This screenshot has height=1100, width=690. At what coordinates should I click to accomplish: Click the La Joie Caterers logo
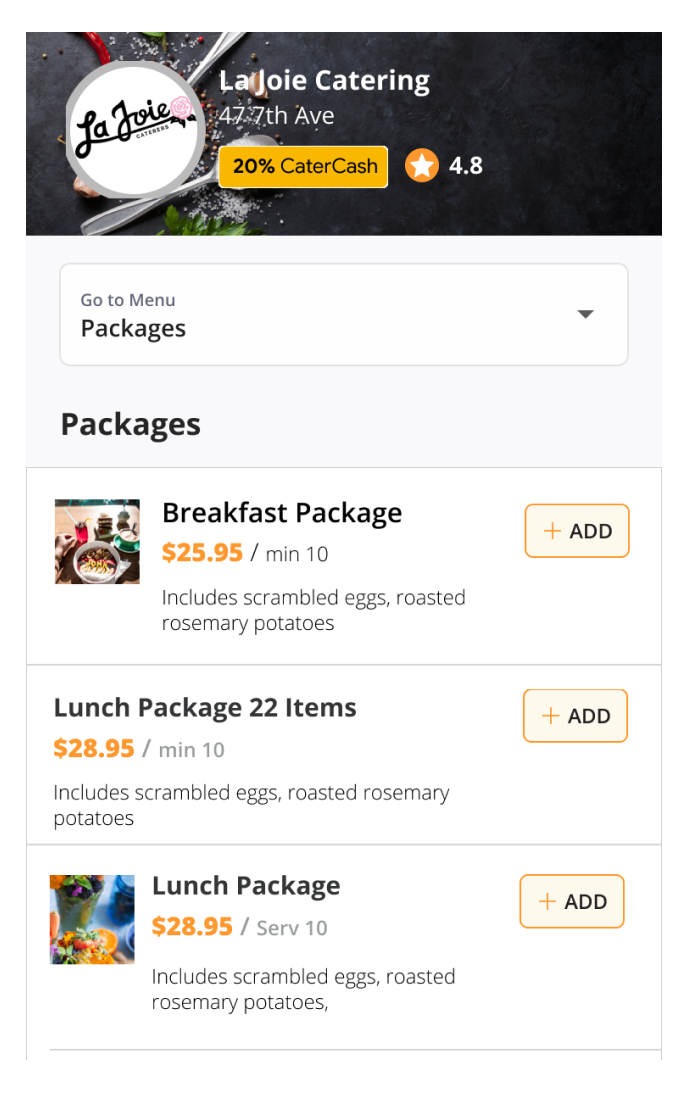[x=135, y=130]
